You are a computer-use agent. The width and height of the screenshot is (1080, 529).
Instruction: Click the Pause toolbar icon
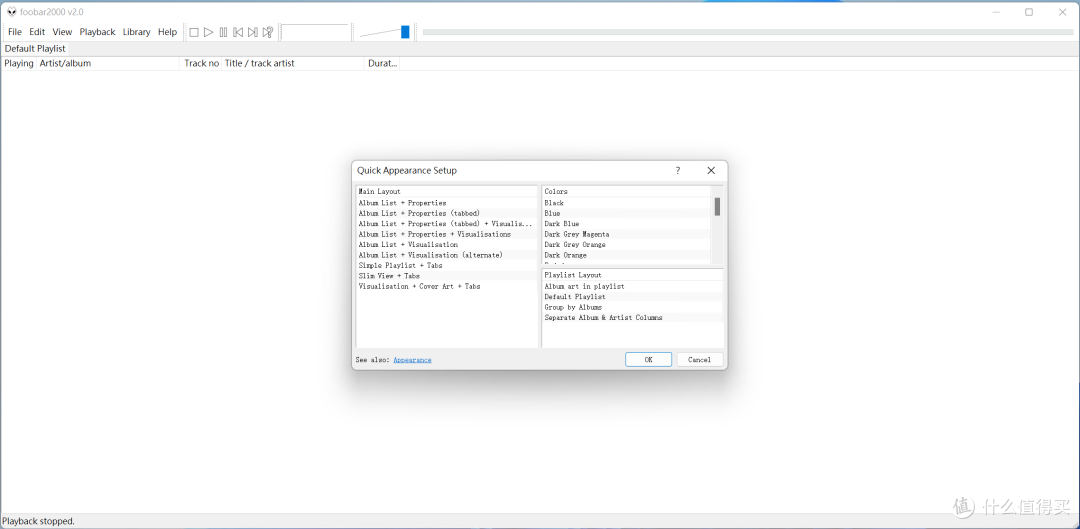[x=223, y=32]
